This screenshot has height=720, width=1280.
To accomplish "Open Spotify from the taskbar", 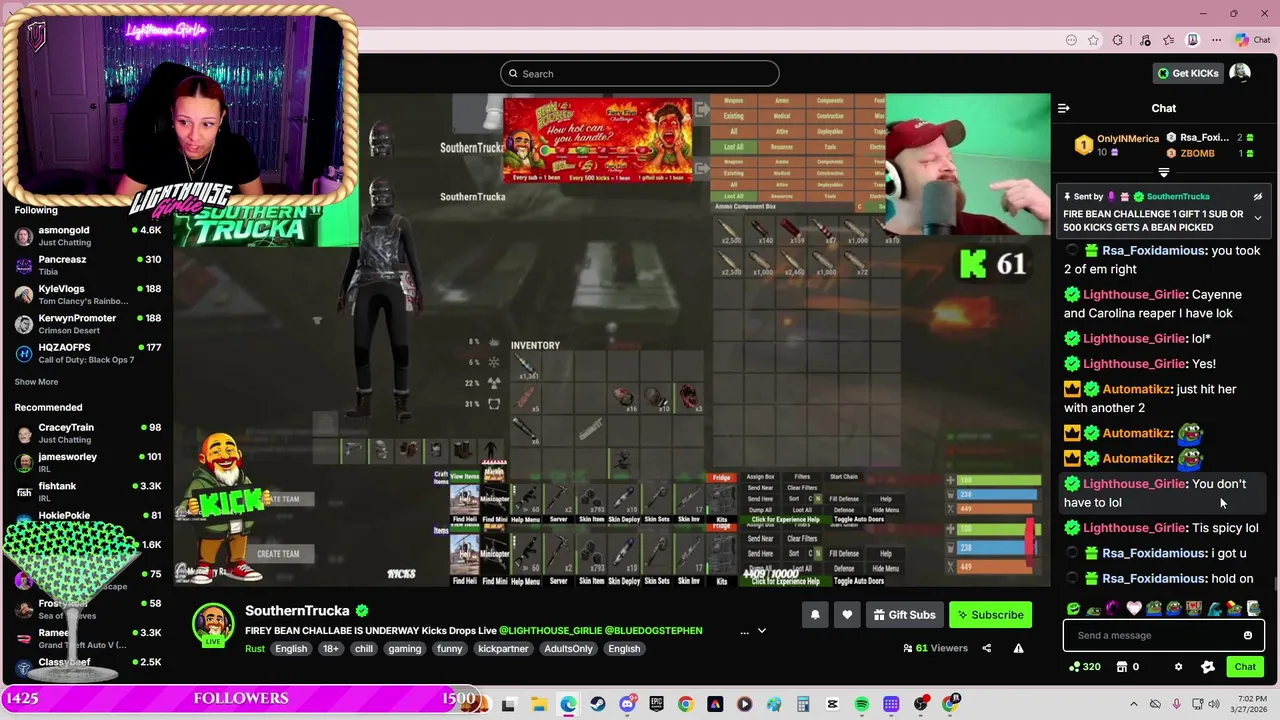I will tap(862, 704).
